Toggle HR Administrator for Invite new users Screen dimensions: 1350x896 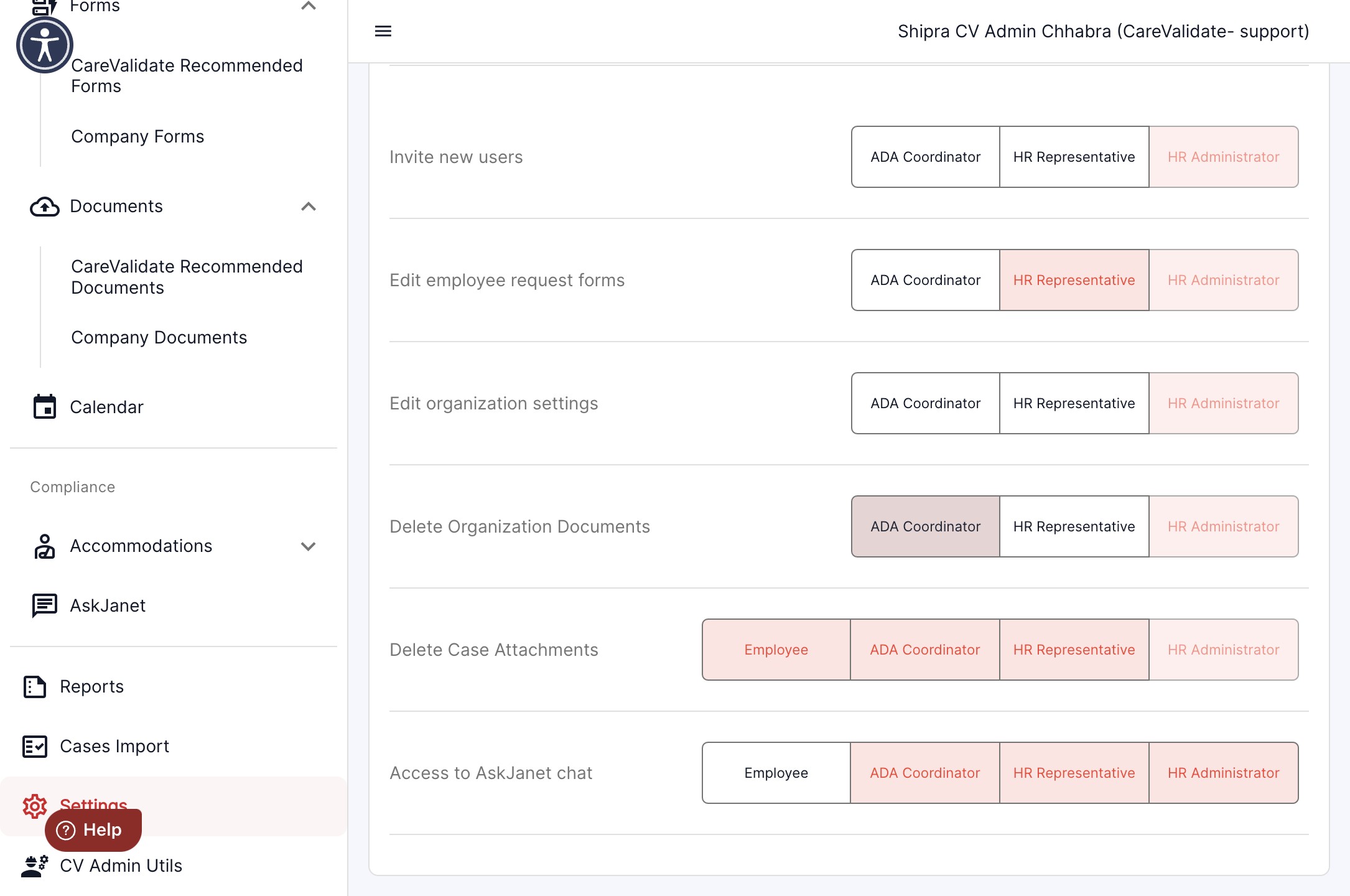tap(1224, 157)
